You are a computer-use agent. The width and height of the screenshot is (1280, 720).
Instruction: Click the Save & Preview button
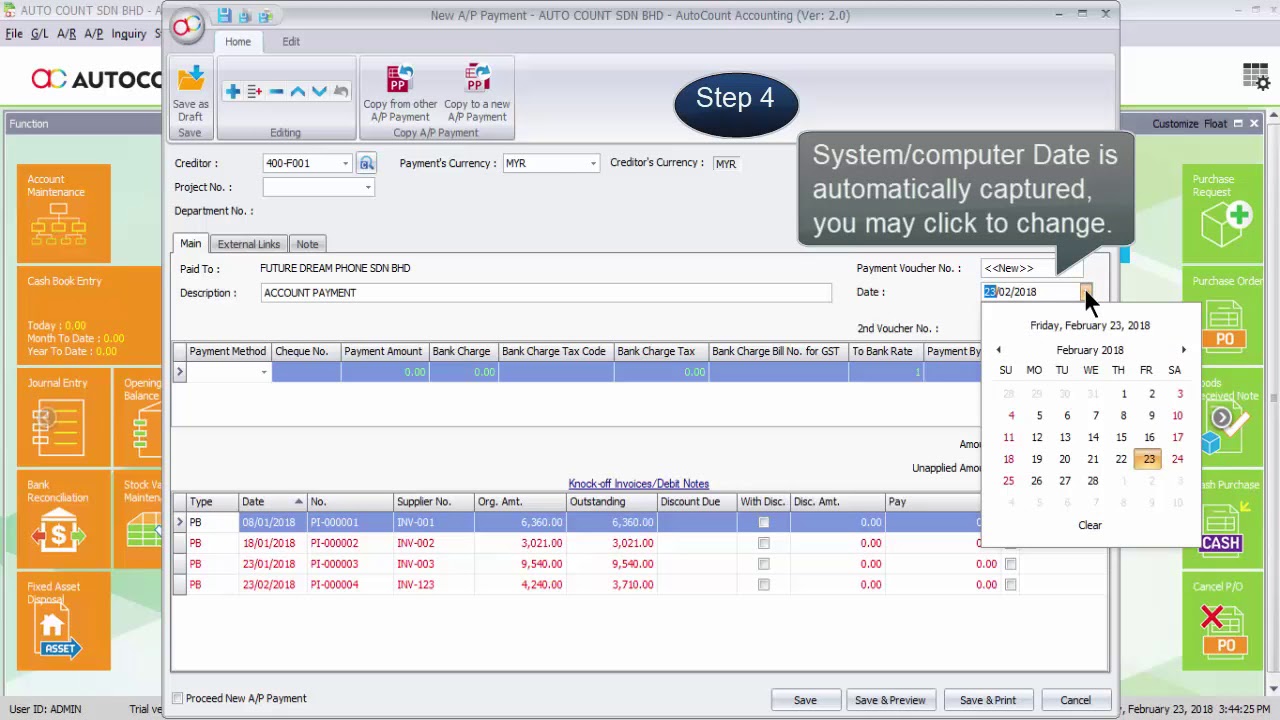(890, 700)
